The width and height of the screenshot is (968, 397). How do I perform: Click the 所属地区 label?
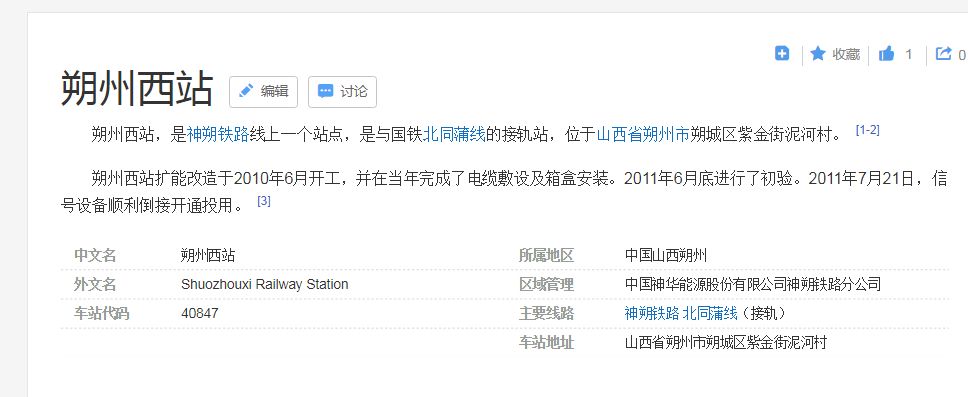546,256
